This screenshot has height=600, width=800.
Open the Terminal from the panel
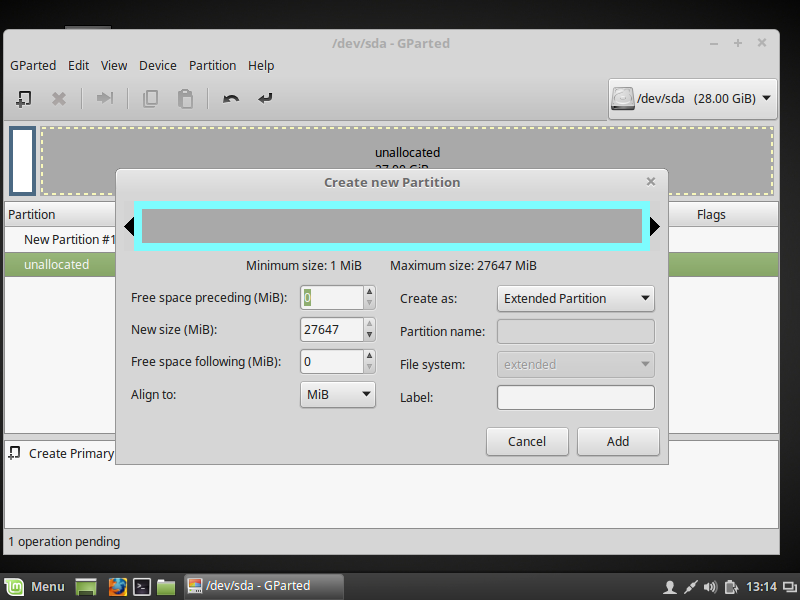pyautogui.click(x=142, y=587)
